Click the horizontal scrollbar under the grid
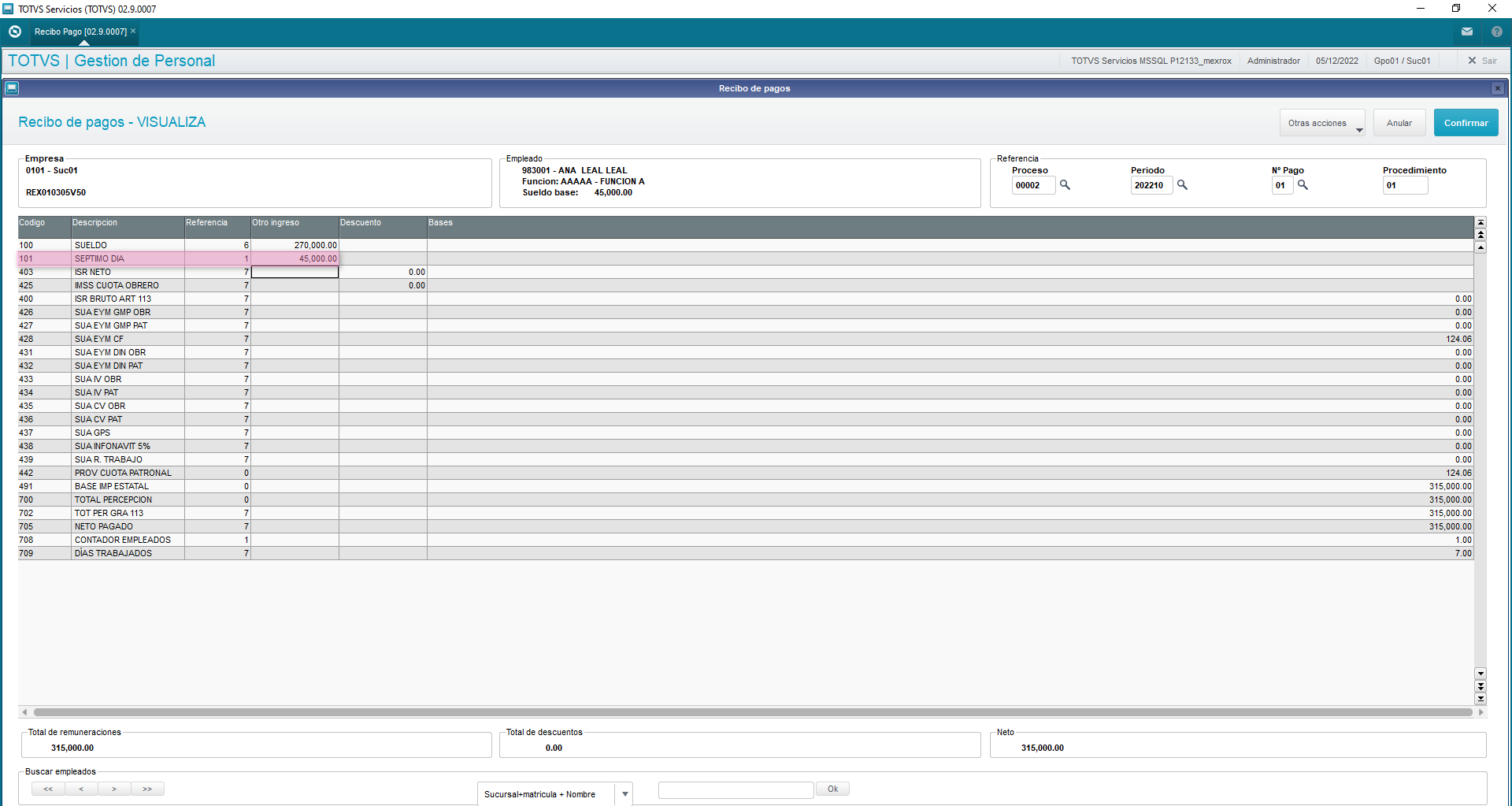This screenshot has height=806, width=1512. [752, 711]
